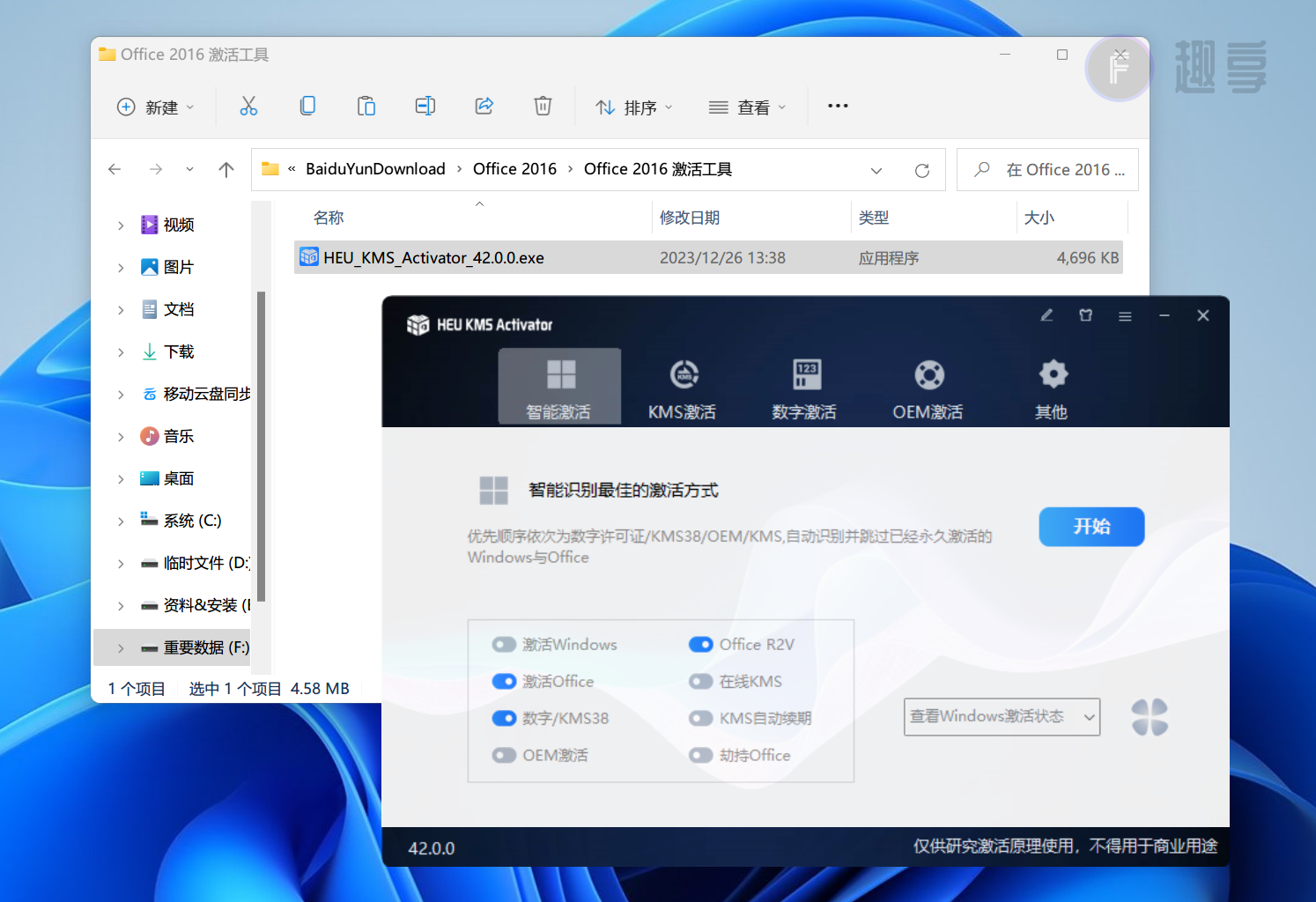Click the 4,696 KB size cell
Viewport: 1316px width, 902px height.
coord(1088,258)
